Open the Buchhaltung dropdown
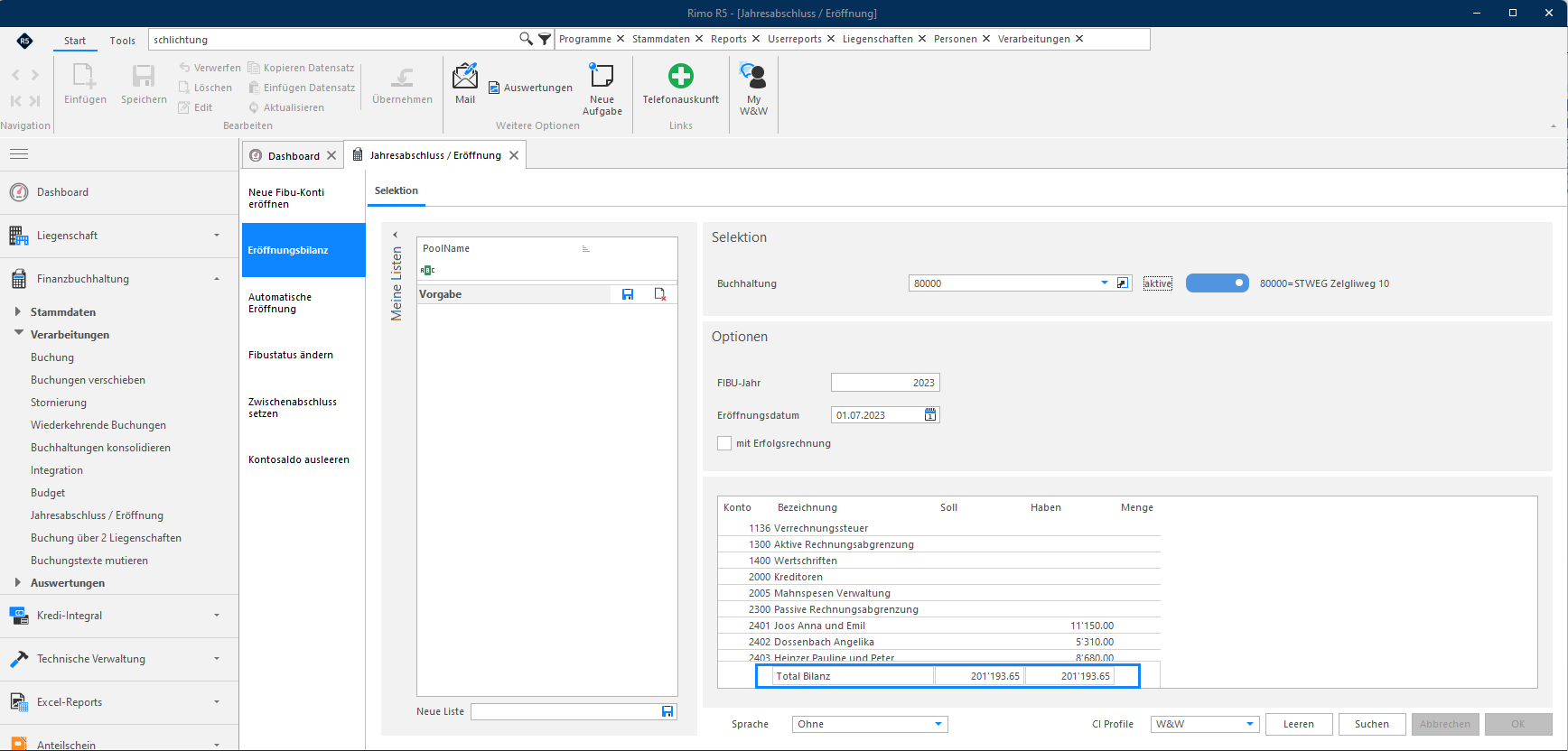The image size is (1568, 751). [1104, 283]
